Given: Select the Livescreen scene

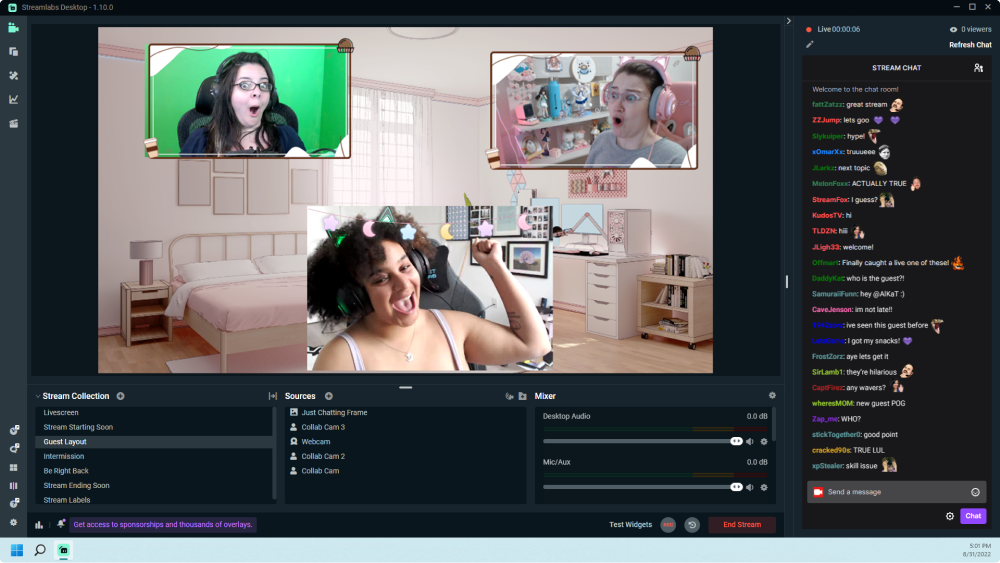Looking at the screenshot, I should pyautogui.click(x=154, y=413).
